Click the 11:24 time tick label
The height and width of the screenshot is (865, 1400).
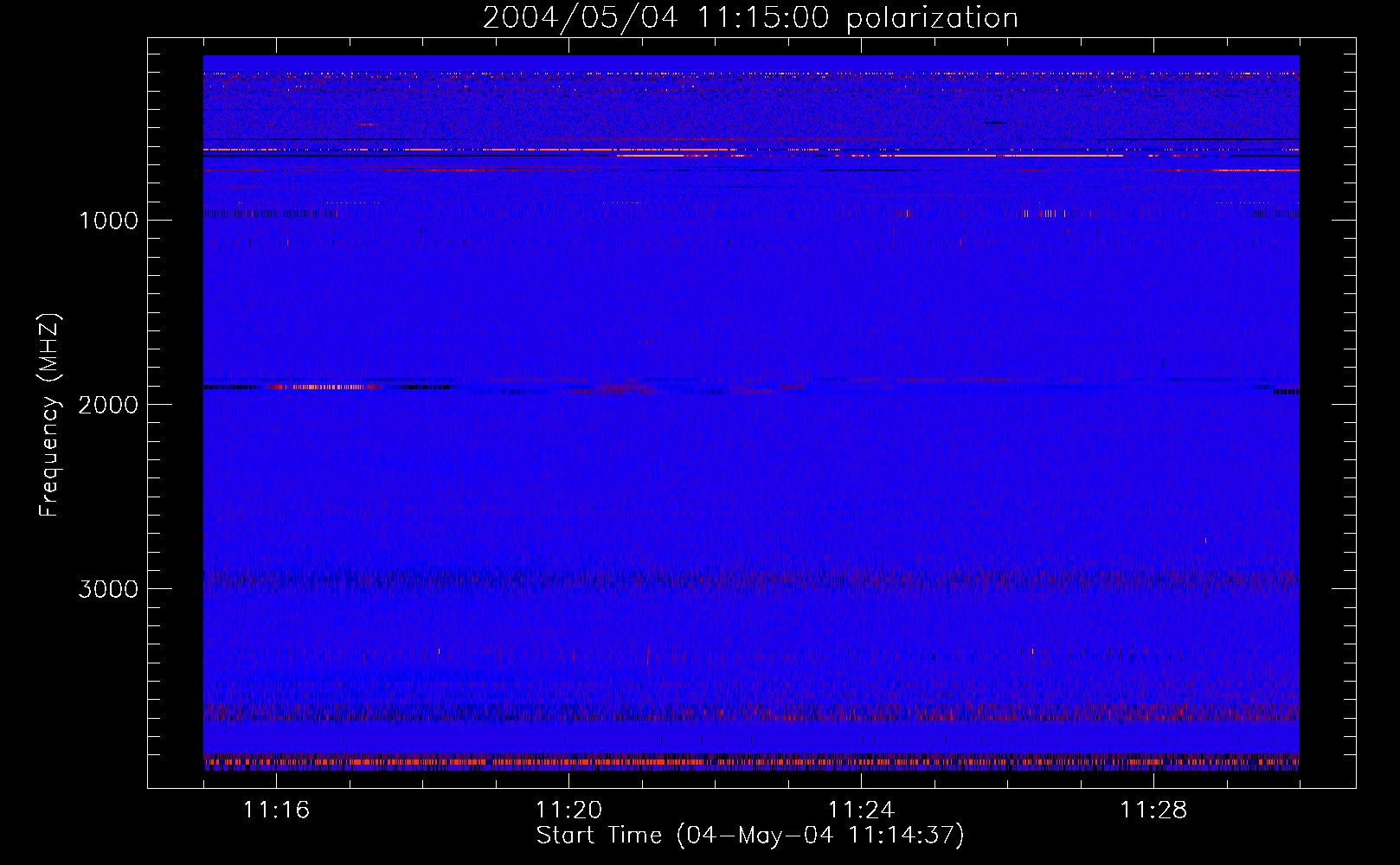tap(861, 811)
